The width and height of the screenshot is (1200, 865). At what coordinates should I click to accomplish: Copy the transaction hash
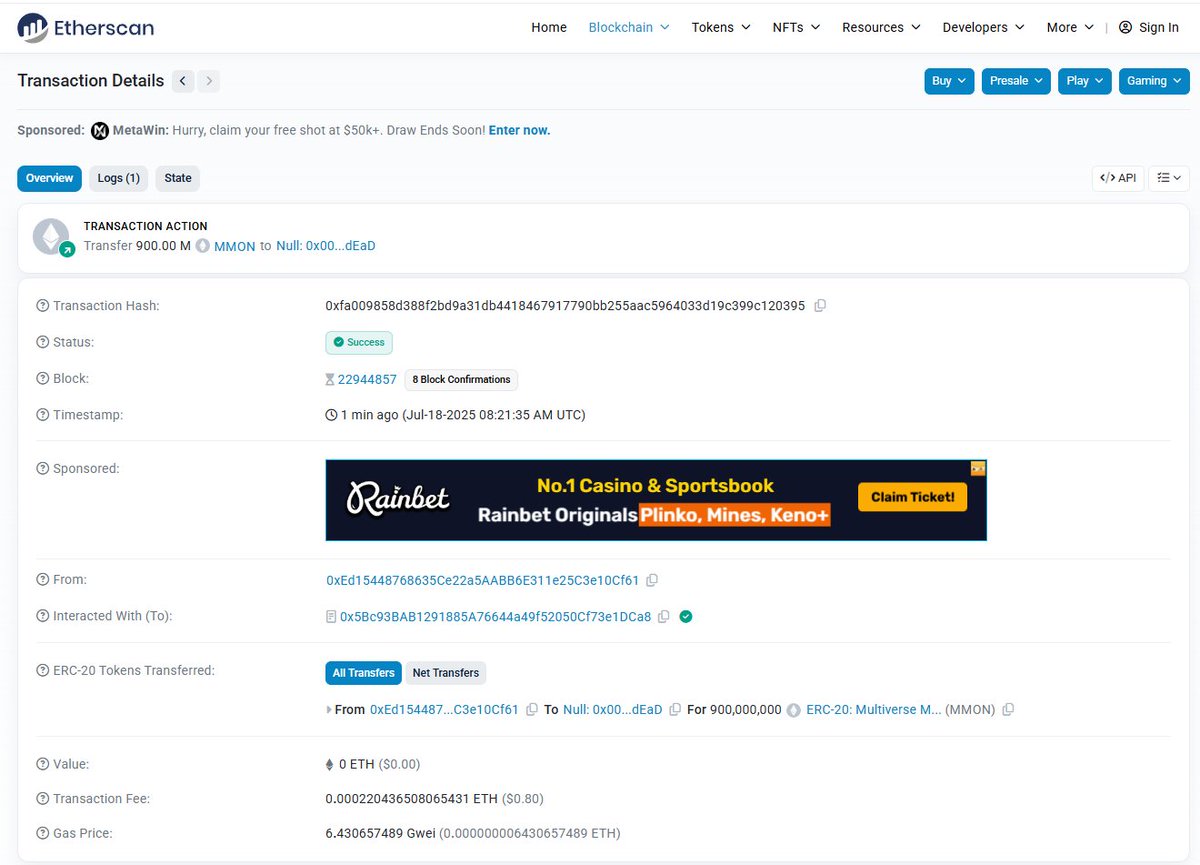(x=820, y=306)
